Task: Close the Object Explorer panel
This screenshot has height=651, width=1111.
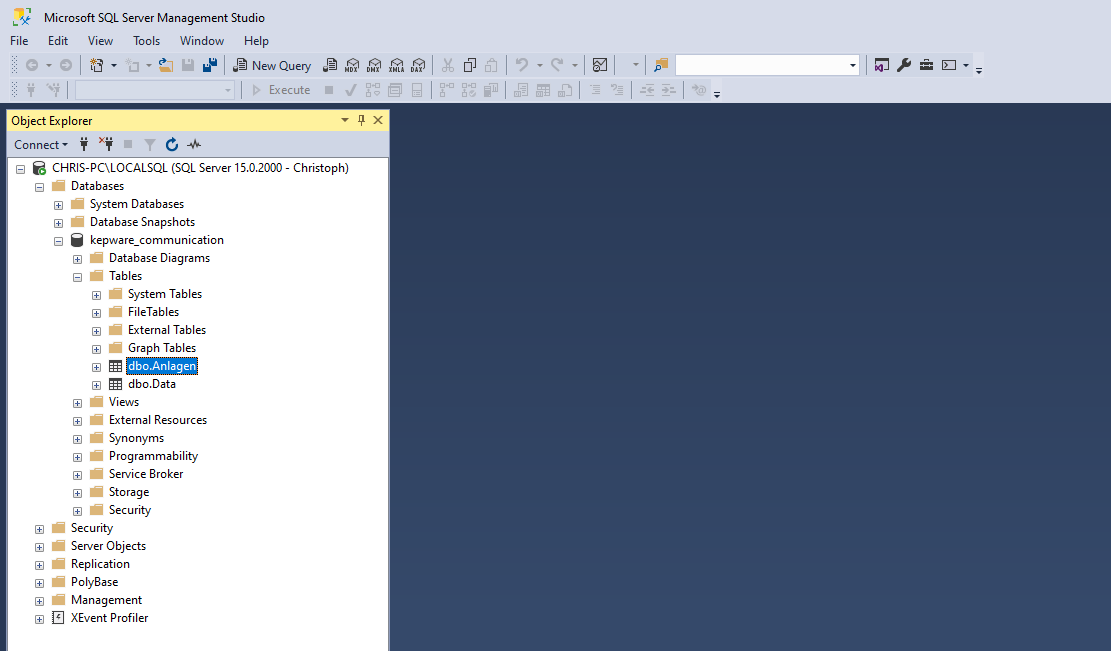Action: click(378, 120)
